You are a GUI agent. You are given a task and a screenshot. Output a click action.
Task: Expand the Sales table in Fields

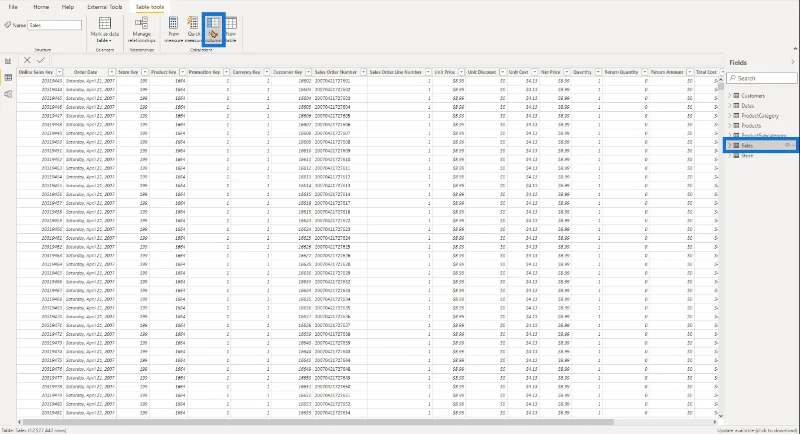(730, 145)
